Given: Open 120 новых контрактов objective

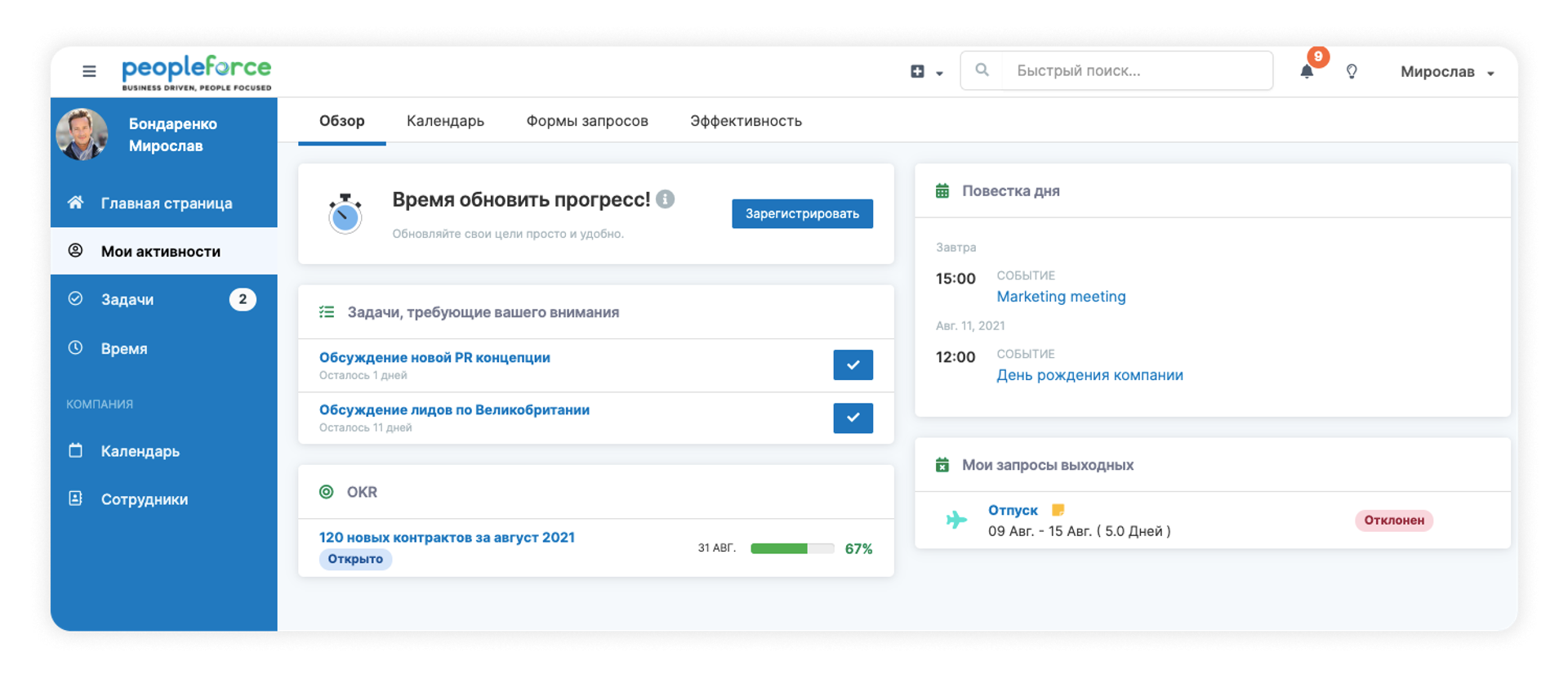Looking at the screenshot, I should coord(447,537).
